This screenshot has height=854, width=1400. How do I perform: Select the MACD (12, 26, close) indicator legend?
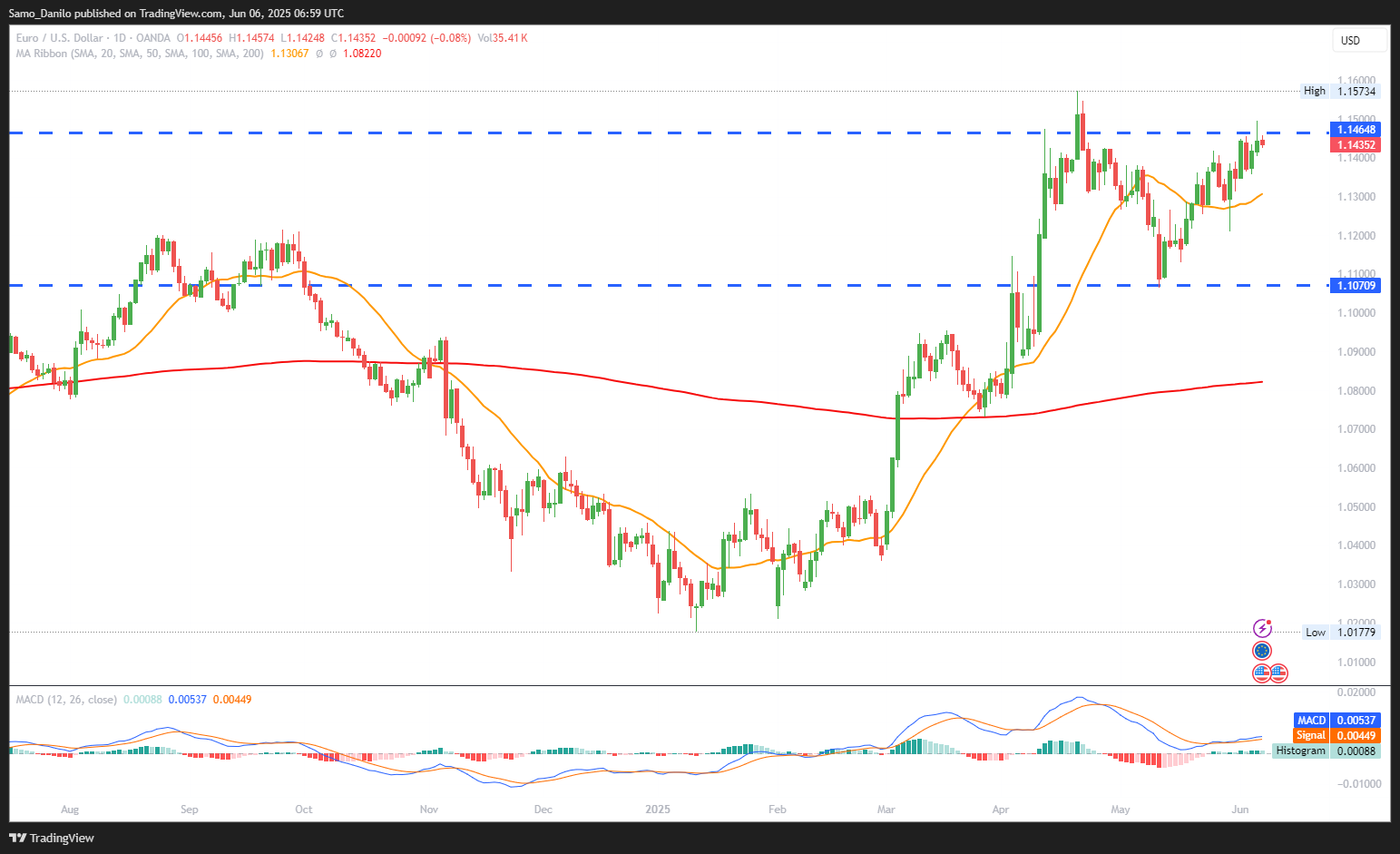click(66, 700)
